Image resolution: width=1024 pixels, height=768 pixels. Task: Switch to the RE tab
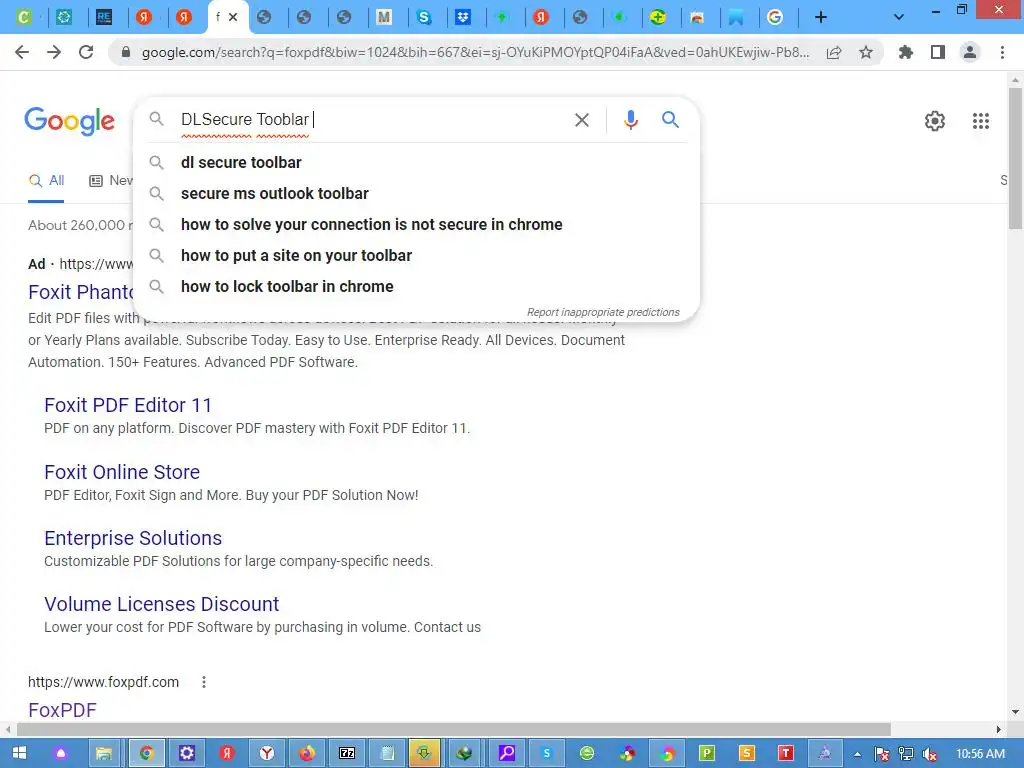pyautogui.click(x=104, y=18)
